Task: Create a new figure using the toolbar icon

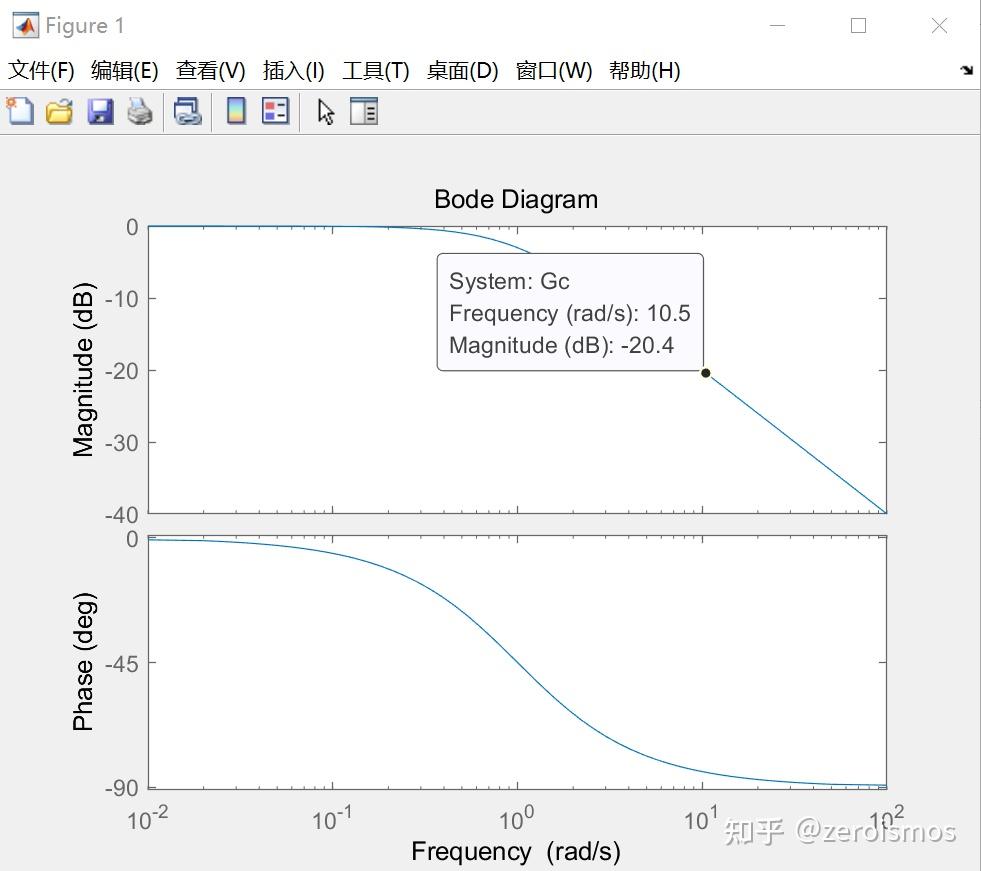Action: 19,111
